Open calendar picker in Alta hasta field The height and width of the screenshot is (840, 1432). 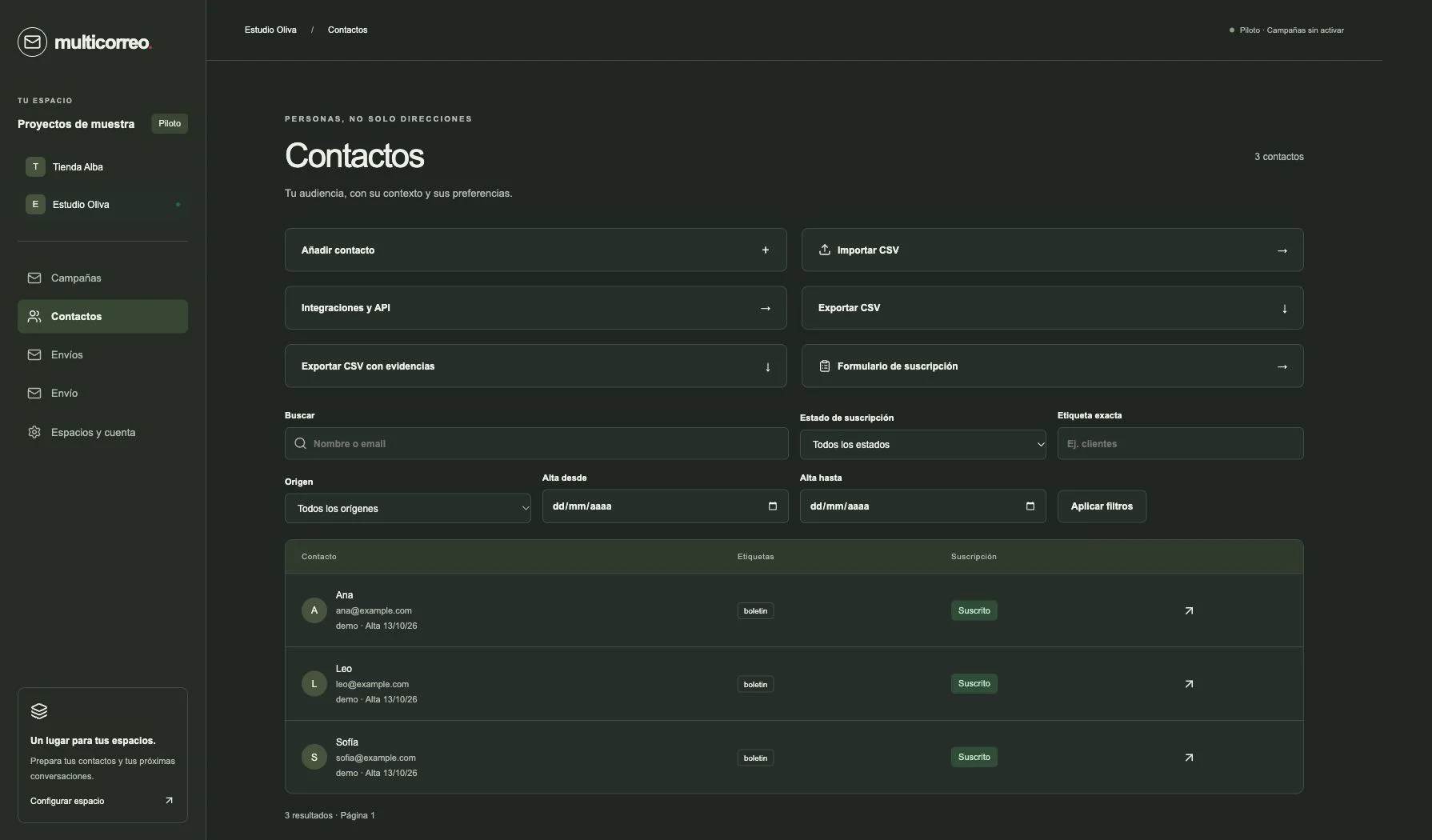pos(1030,506)
